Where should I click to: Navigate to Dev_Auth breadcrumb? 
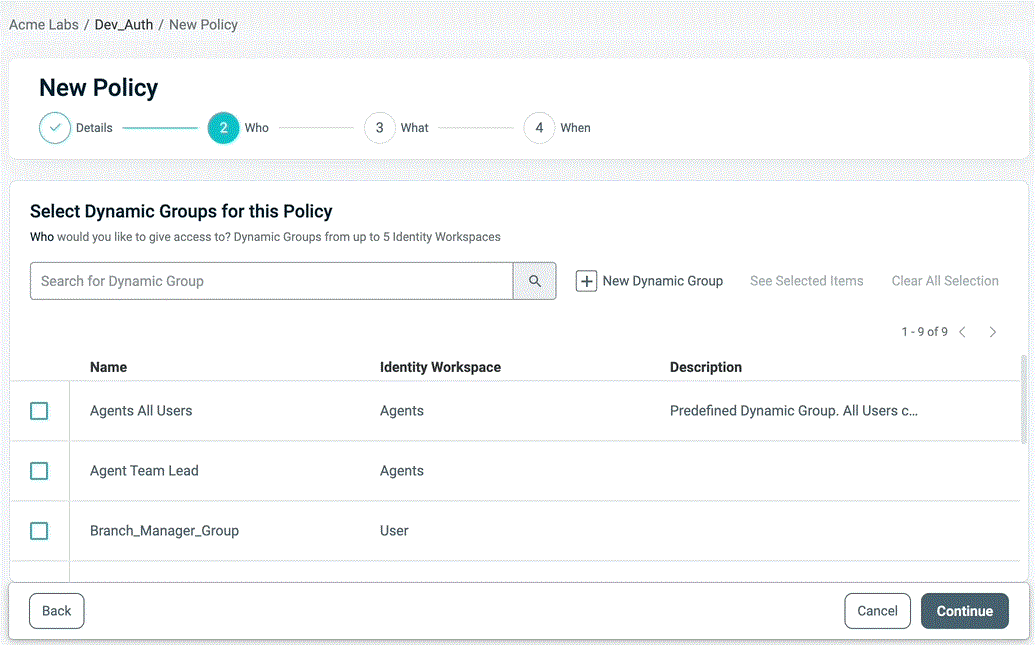(124, 24)
